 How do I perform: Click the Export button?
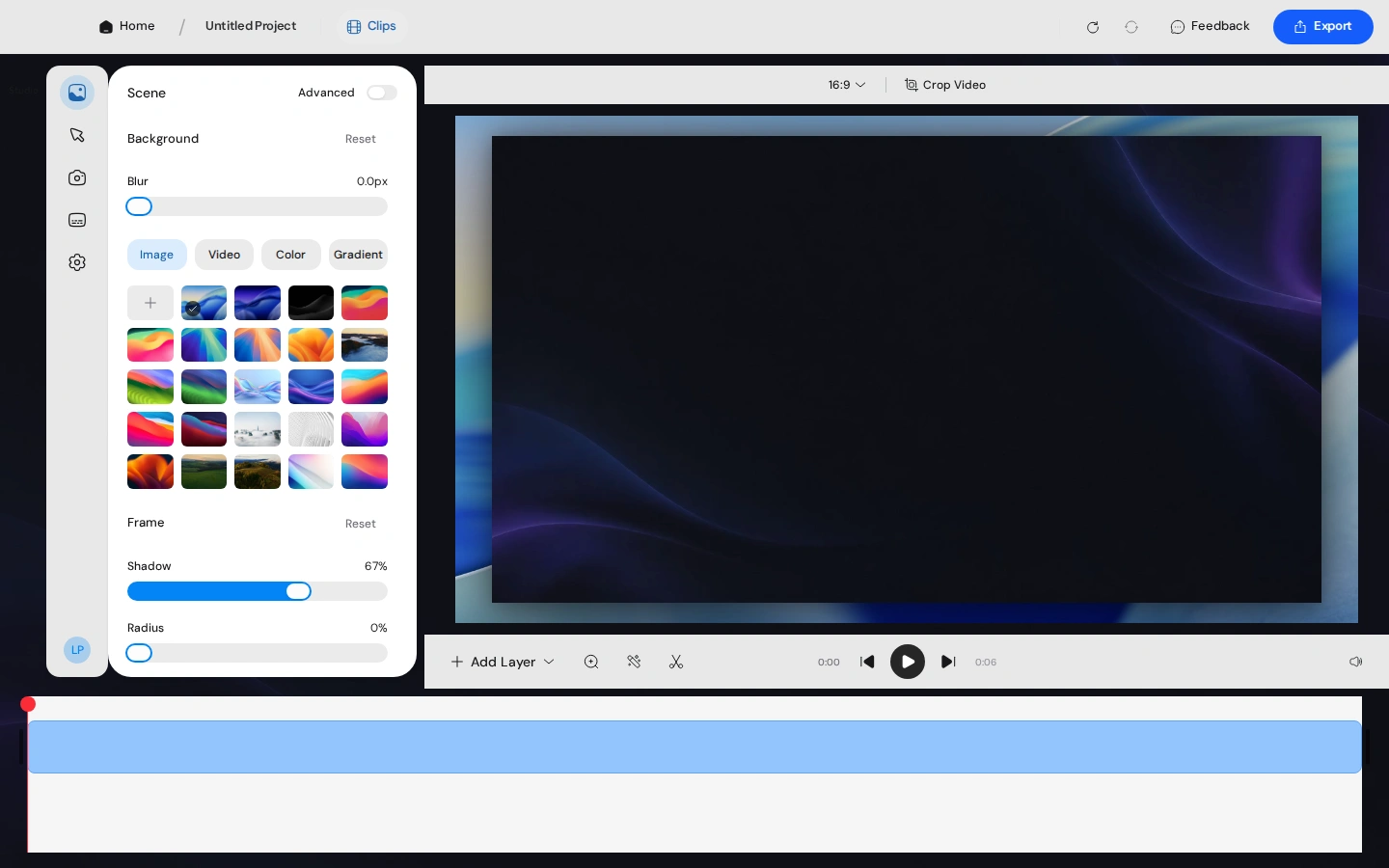click(x=1323, y=27)
